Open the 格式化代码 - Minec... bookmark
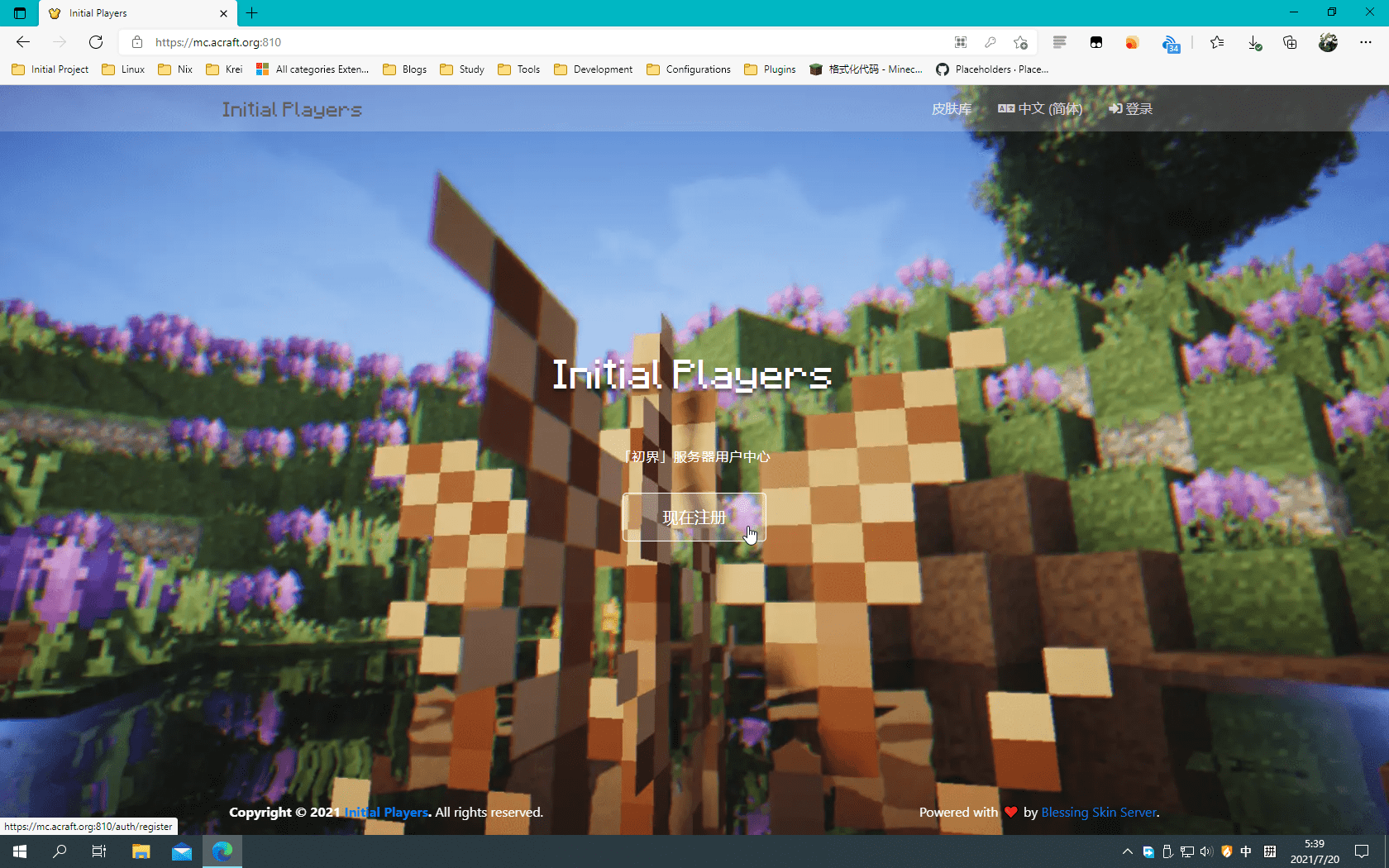The height and width of the screenshot is (868, 1389). point(866,69)
